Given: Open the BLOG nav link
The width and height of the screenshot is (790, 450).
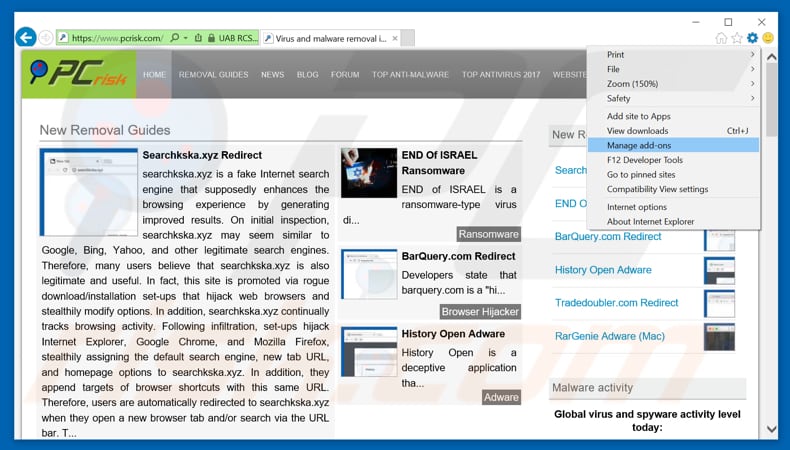Looking at the screenshot, I should [307, 75].
